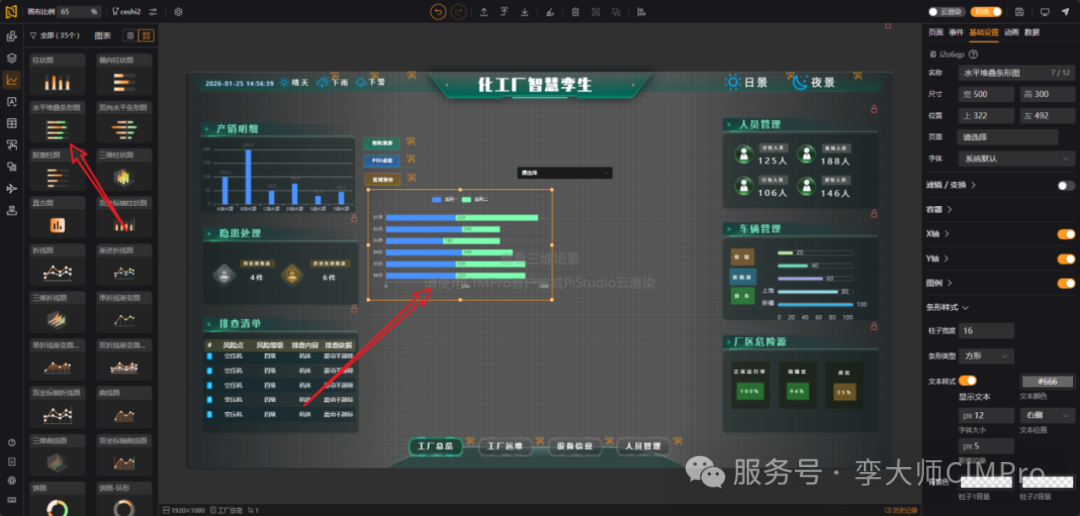Toggle the X轴 switch off

1066,234
